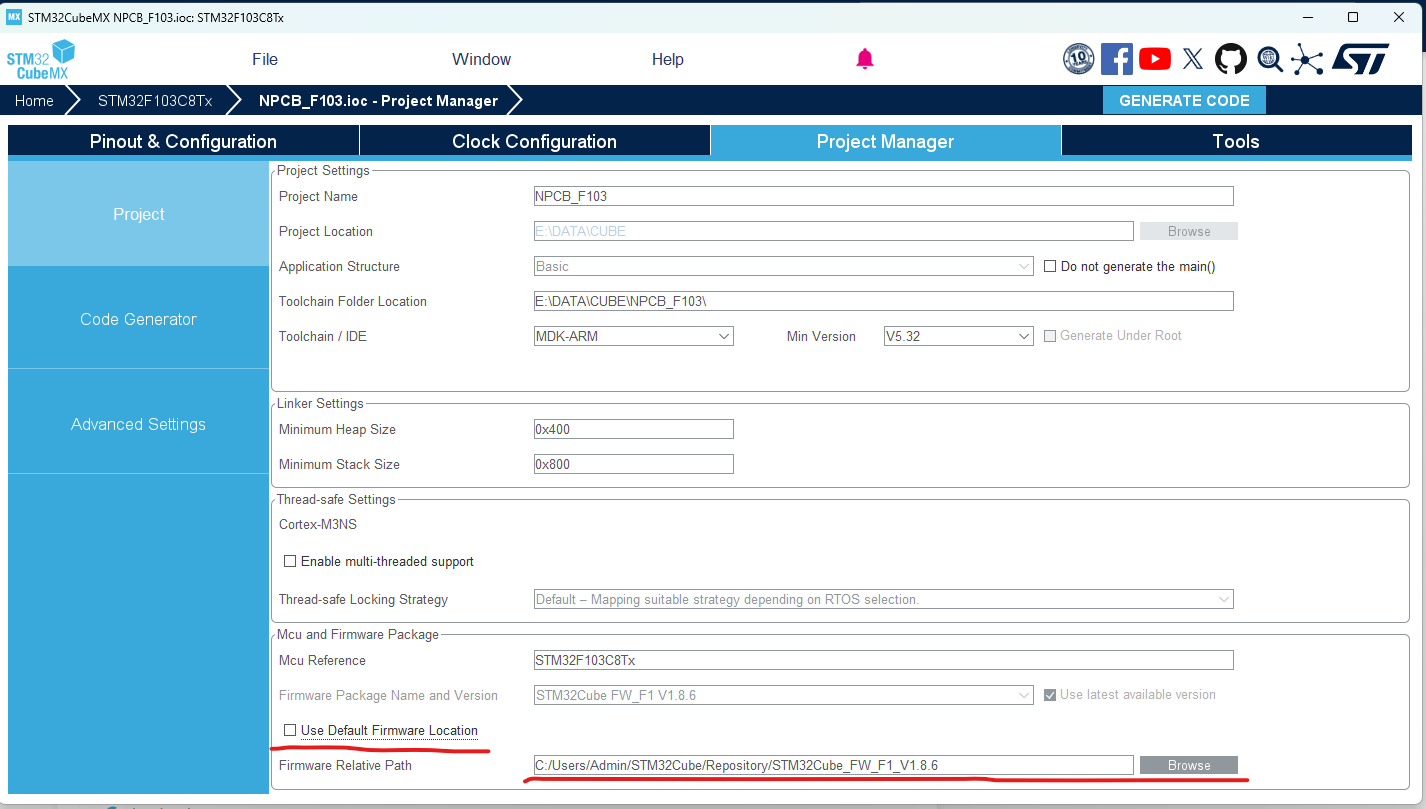The width and height of the screenshot is (1426, 809).
Task: Click the Minimum Heap Size field
Action: point(633,430)
